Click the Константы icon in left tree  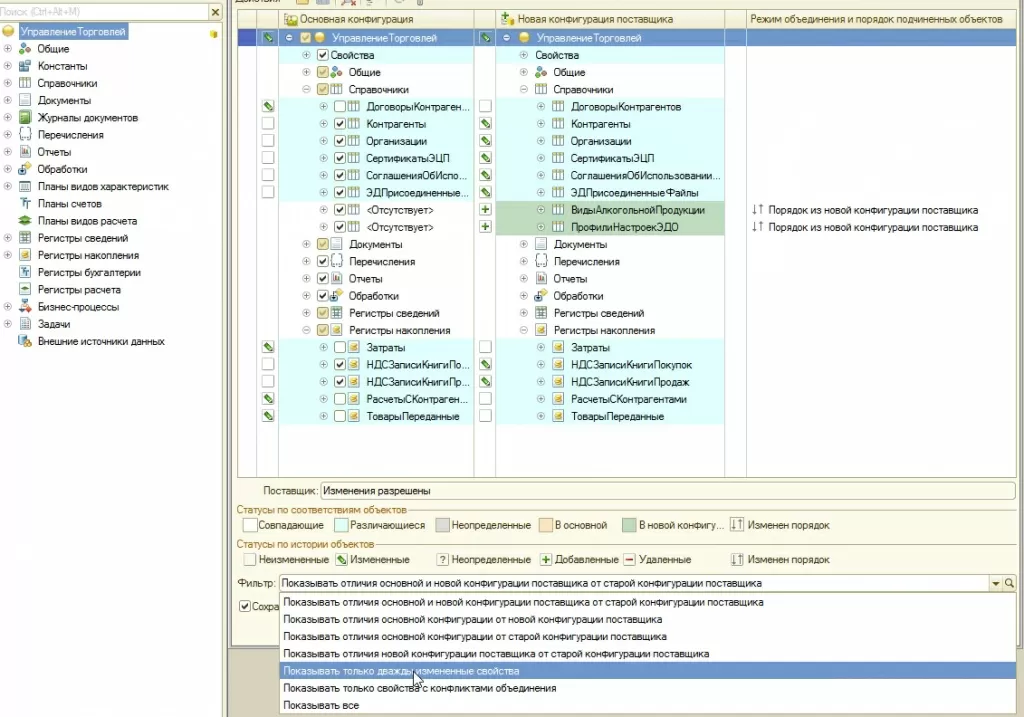[x=25, y=66]
